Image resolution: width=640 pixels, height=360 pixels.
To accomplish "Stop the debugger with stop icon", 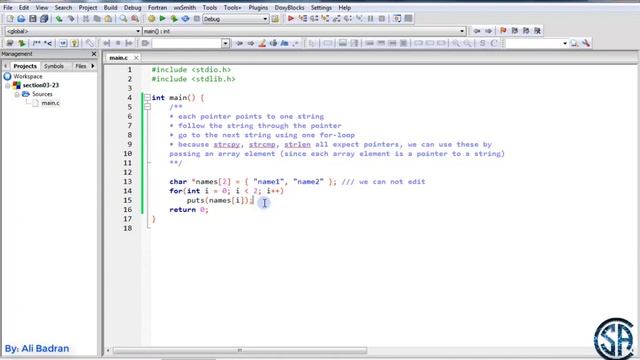I will click(382, 19).
